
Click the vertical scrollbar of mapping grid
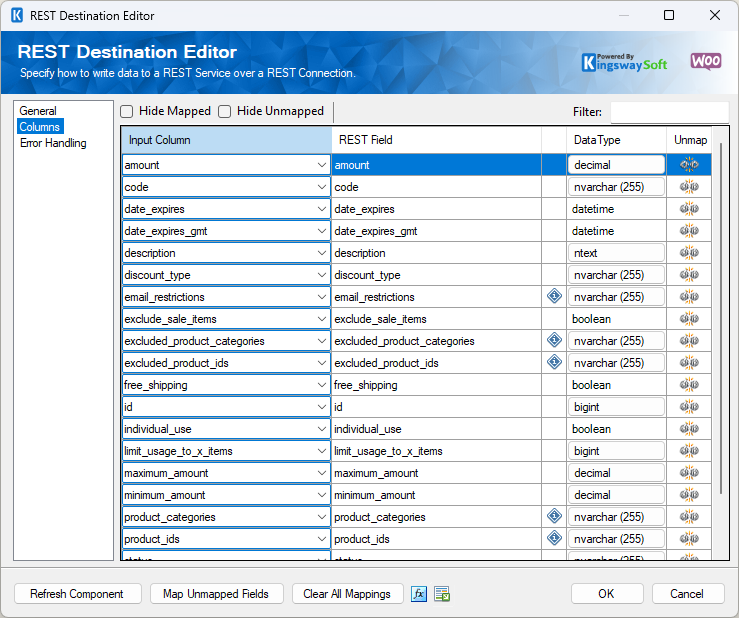(x=721, y=318)
